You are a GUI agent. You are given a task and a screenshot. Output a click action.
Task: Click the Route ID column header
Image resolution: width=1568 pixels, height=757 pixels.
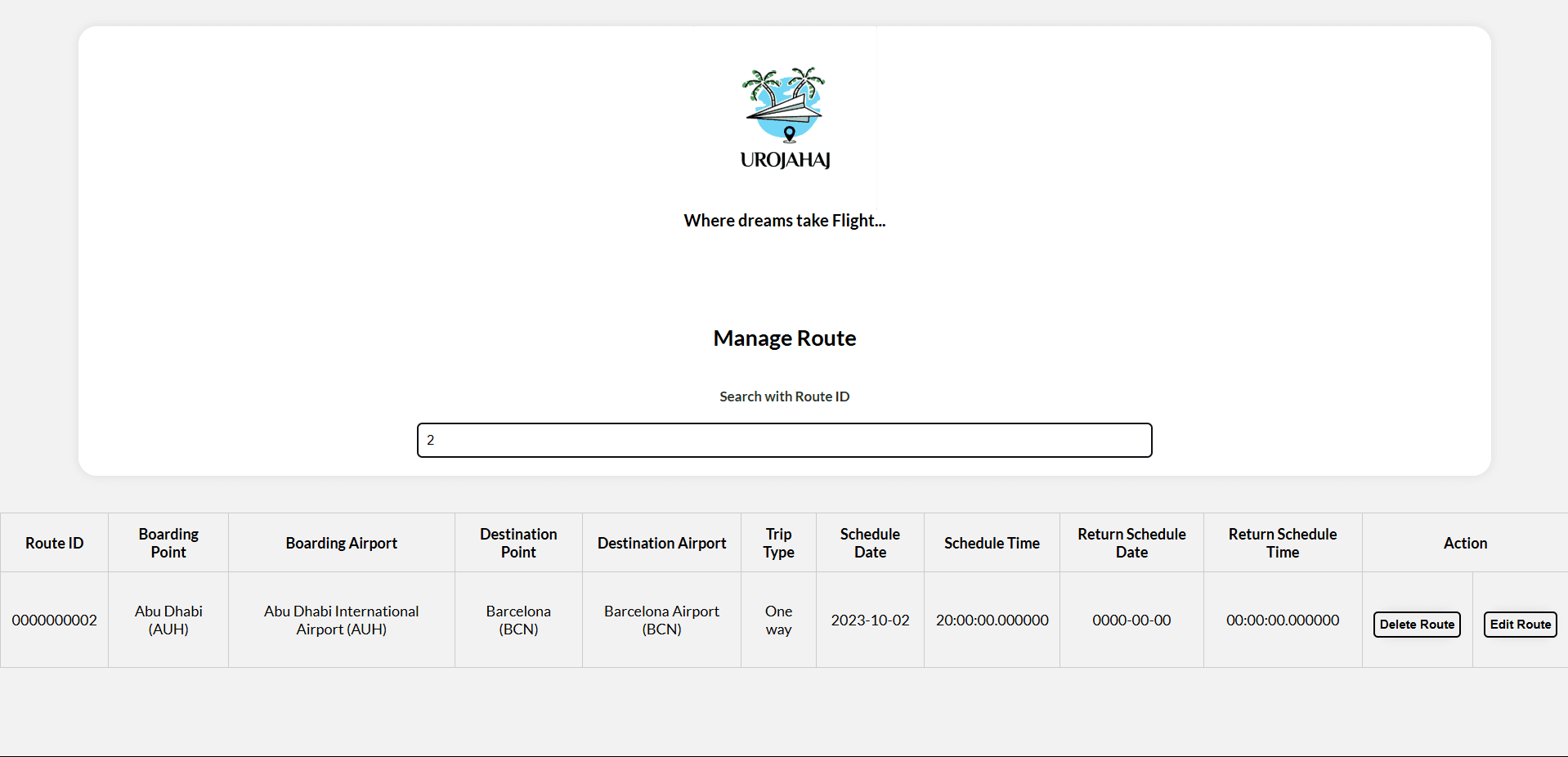coord(54,543)
